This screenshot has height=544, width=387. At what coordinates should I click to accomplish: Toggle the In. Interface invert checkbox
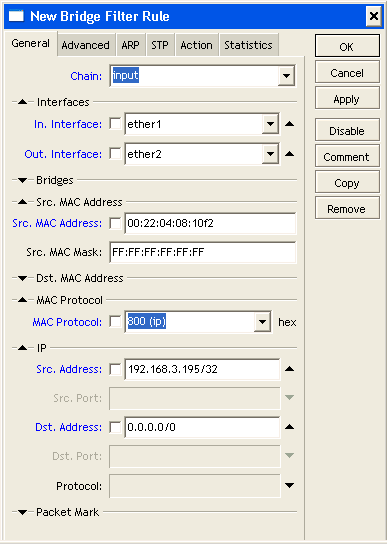click(x=115, y=124)
